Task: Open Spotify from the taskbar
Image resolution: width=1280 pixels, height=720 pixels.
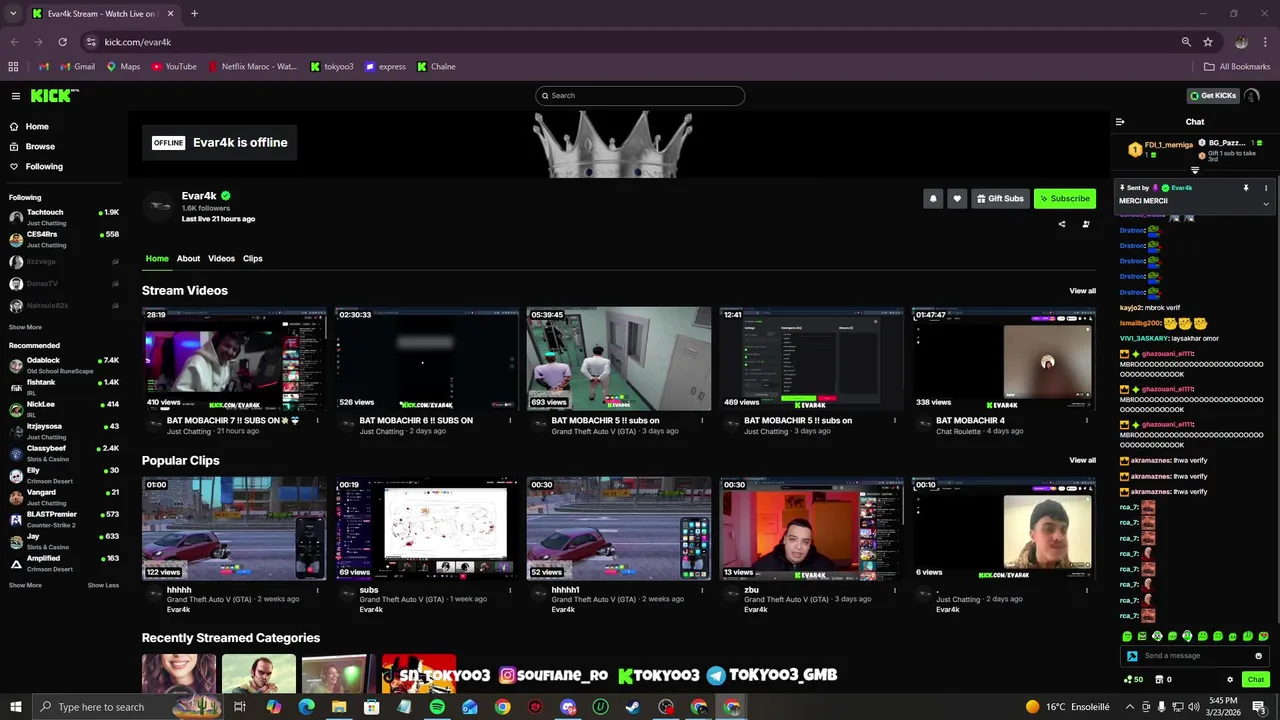Action: pos(437,707)
